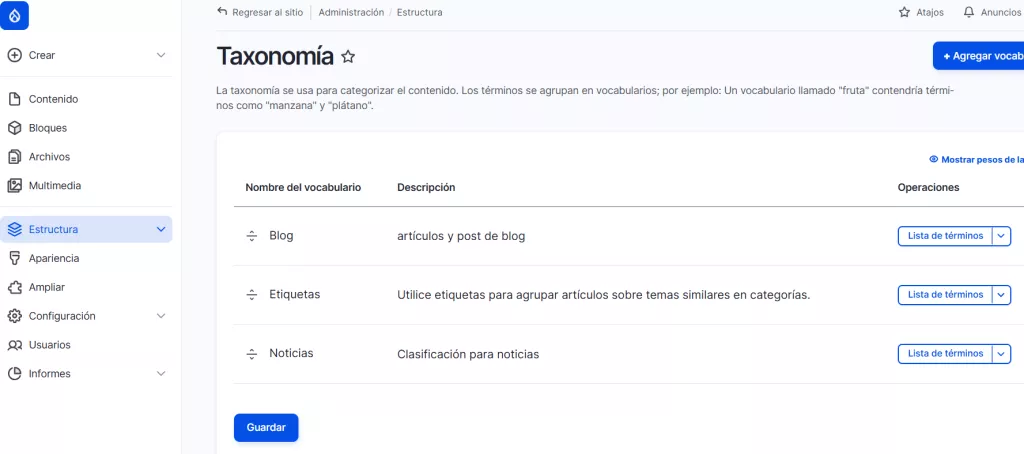Click the Guardar button
1024x454 pixels.
tap(266, 427)
